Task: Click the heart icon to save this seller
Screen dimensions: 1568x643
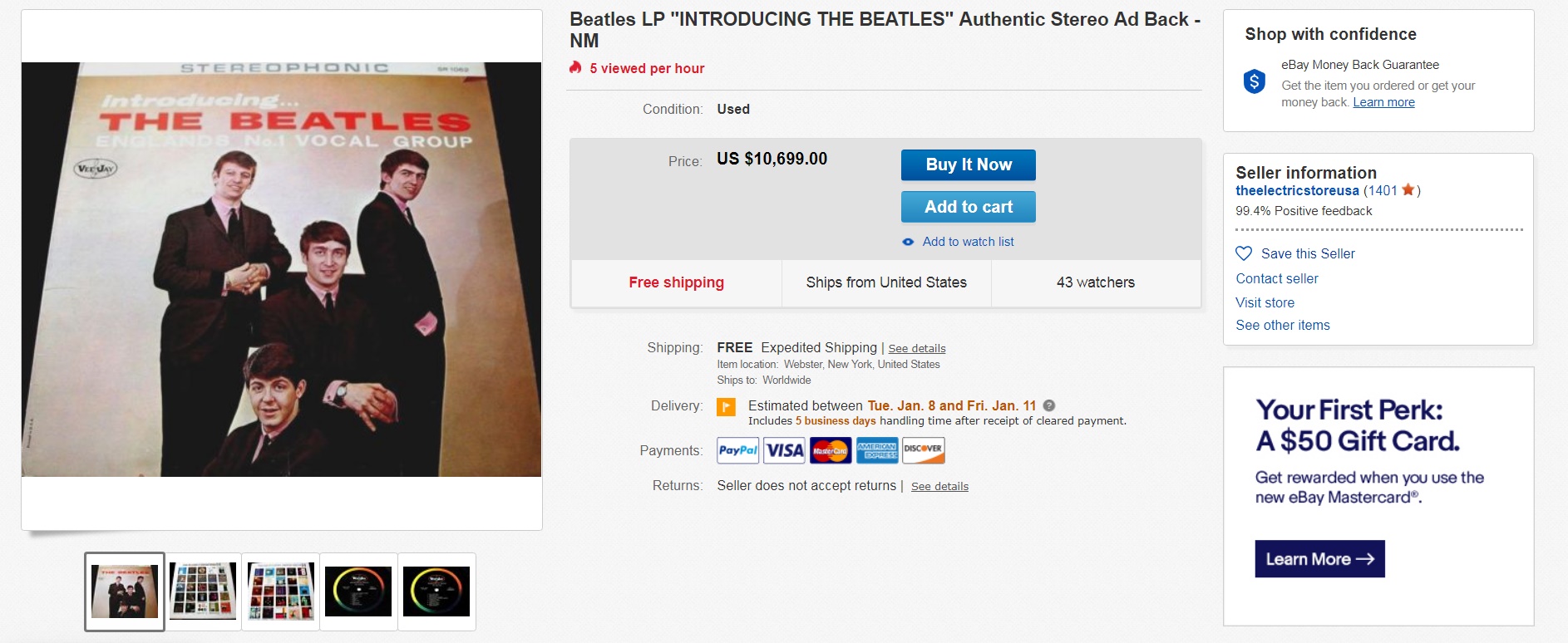Action: [x=1244, y=253]
